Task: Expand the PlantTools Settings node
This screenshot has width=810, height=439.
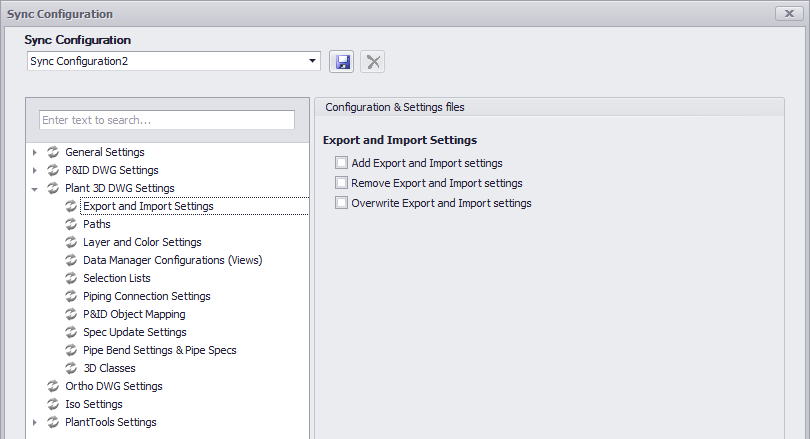Action: point(35,422)
